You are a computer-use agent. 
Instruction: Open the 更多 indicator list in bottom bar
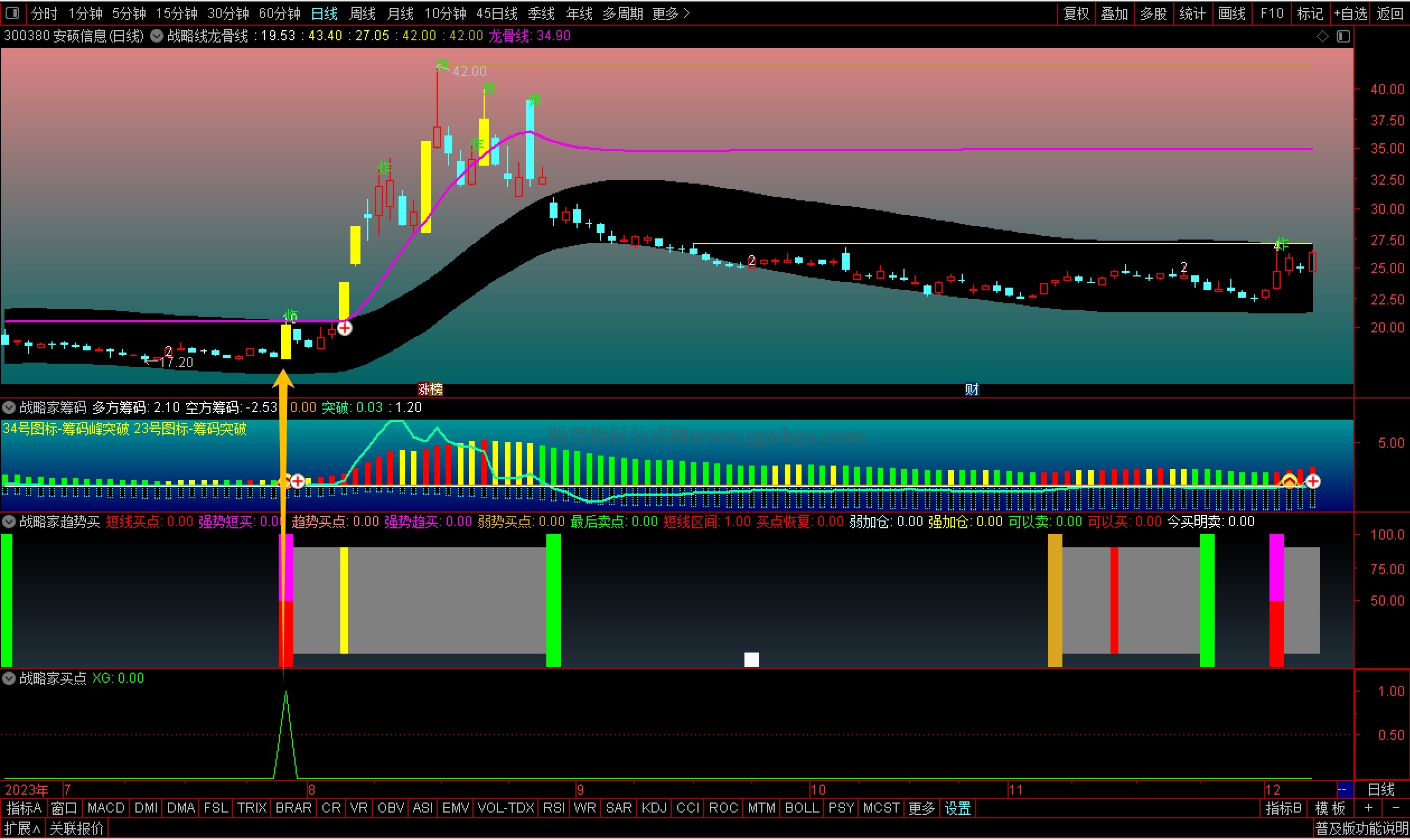pyautogui.click(x=921, y=808)
